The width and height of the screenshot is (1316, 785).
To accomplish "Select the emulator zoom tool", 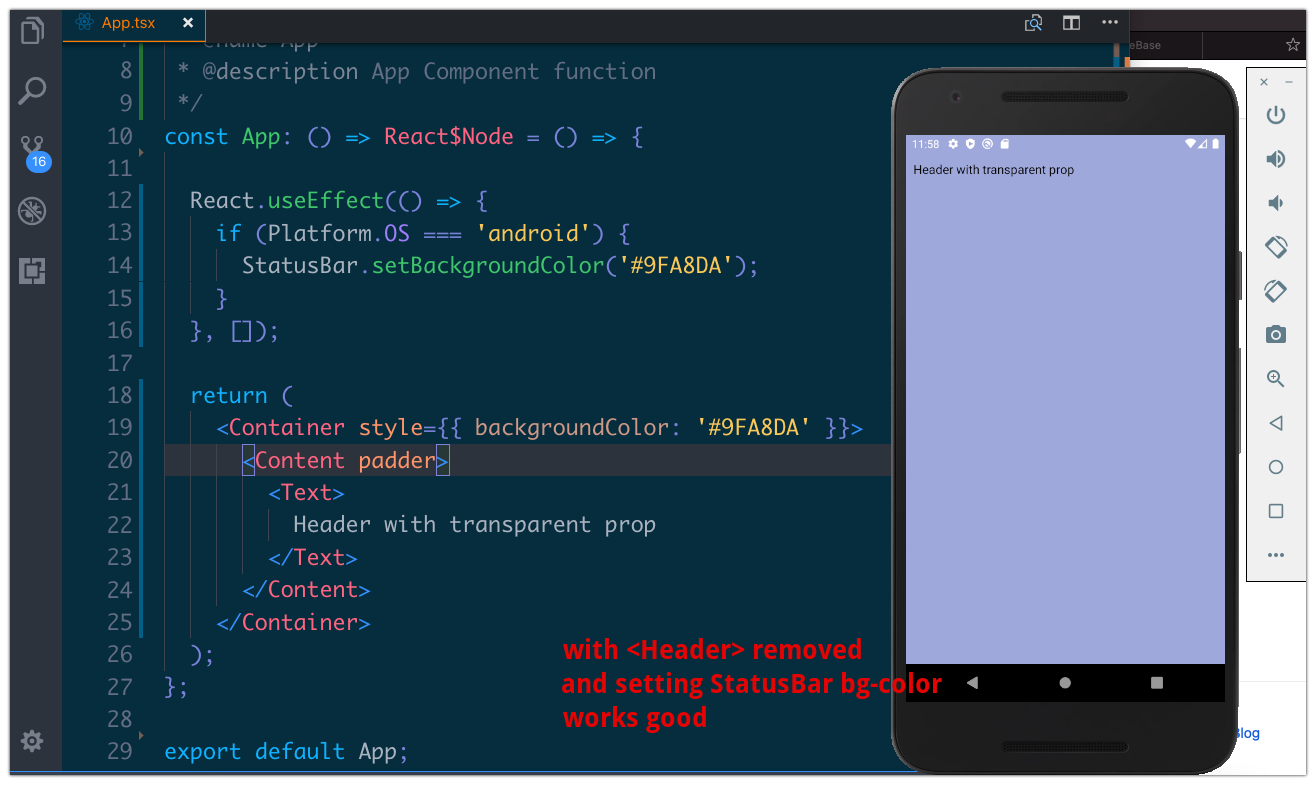I will coord(1276,379).
